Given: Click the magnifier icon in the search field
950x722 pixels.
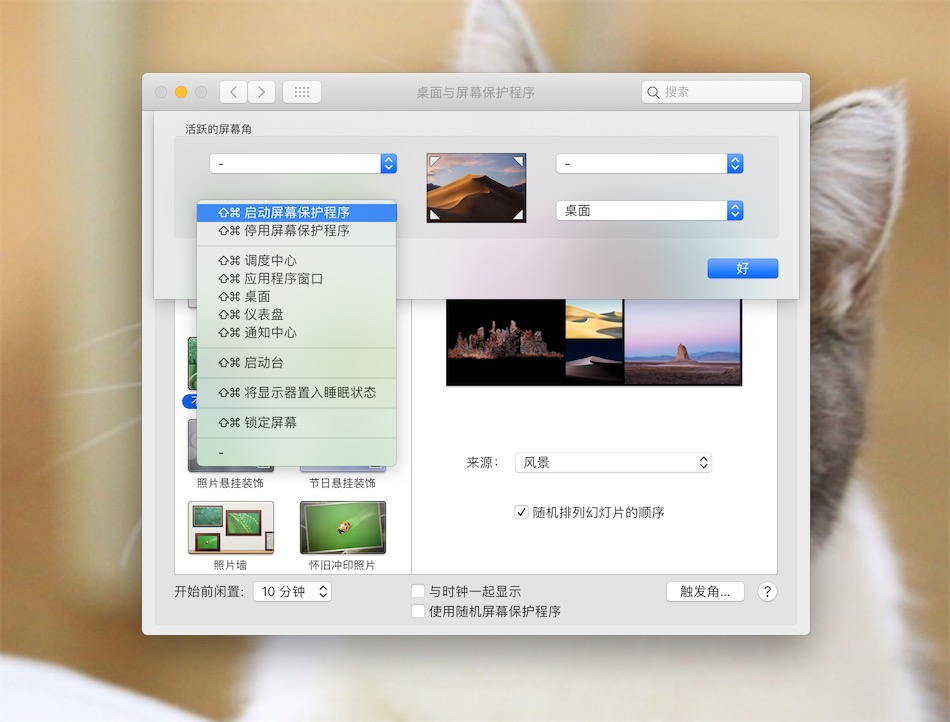Looking at the screenshot, I should coord(653,92).
